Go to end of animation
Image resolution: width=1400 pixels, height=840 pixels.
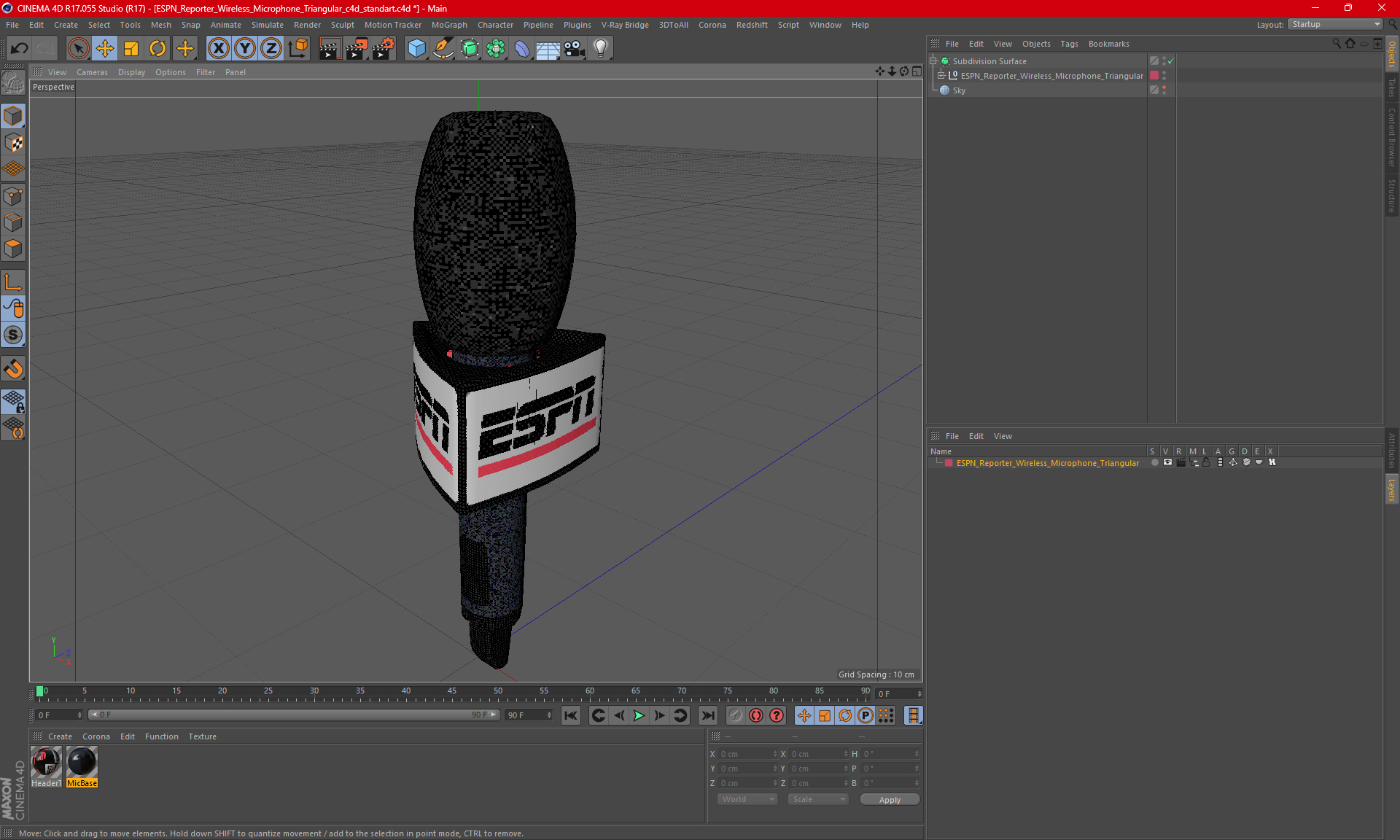pos(707,715)
